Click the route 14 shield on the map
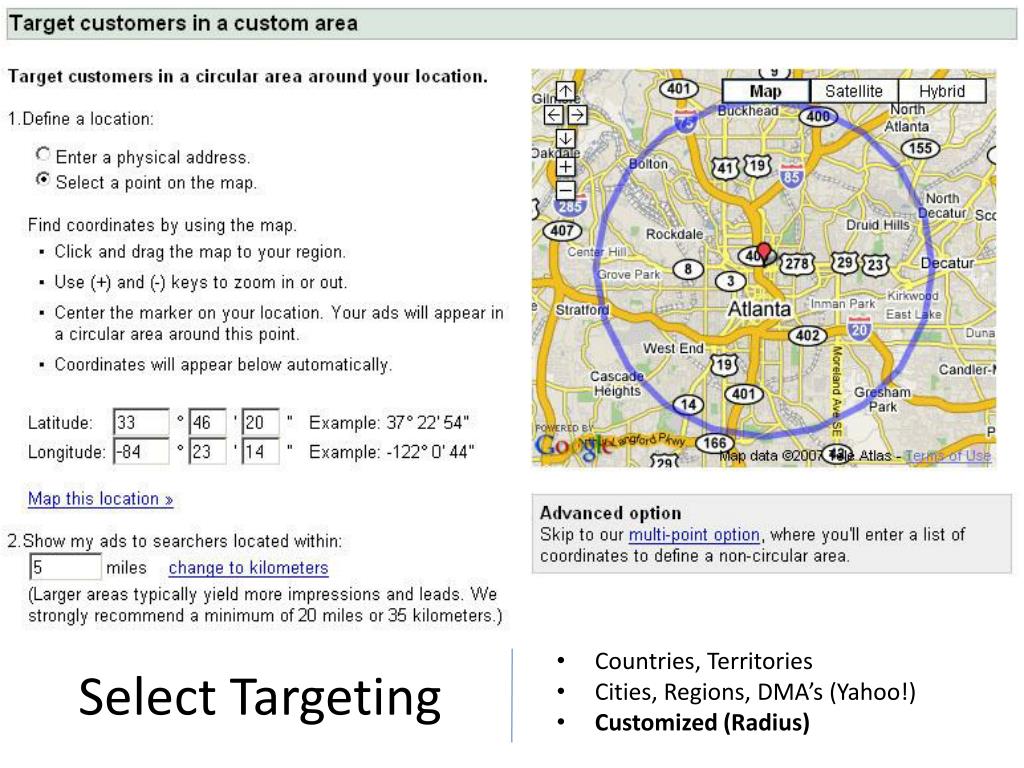The image size is (1024, 768). pos(688,404)
